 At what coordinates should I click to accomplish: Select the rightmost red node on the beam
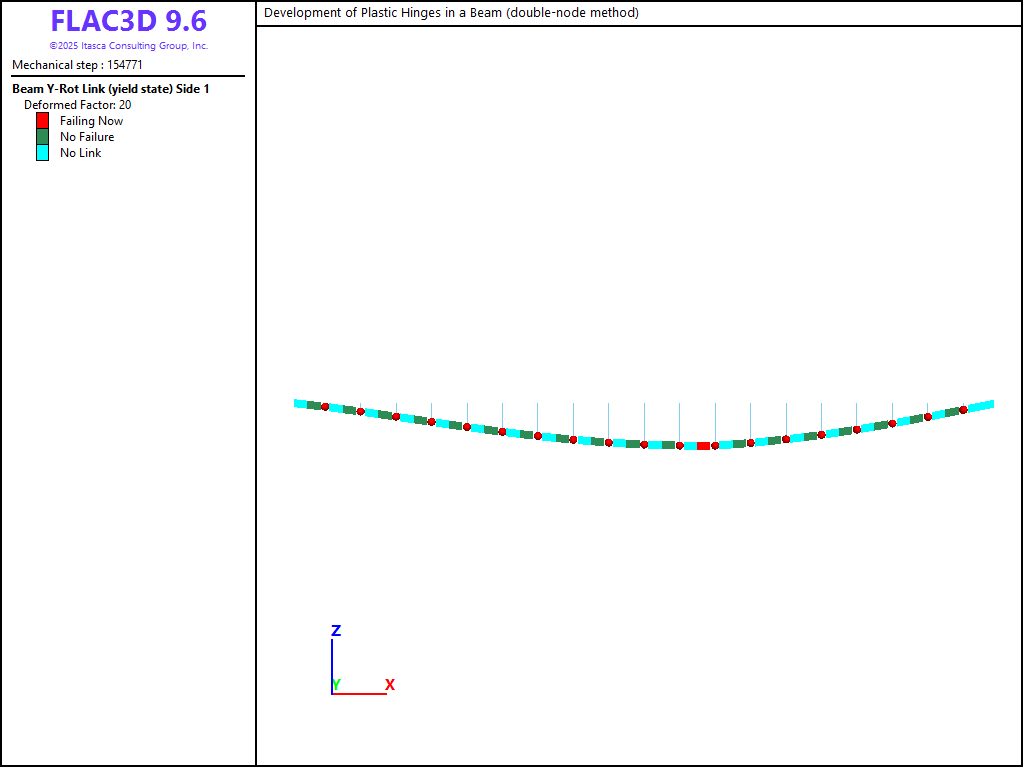[x=963, y=409]
